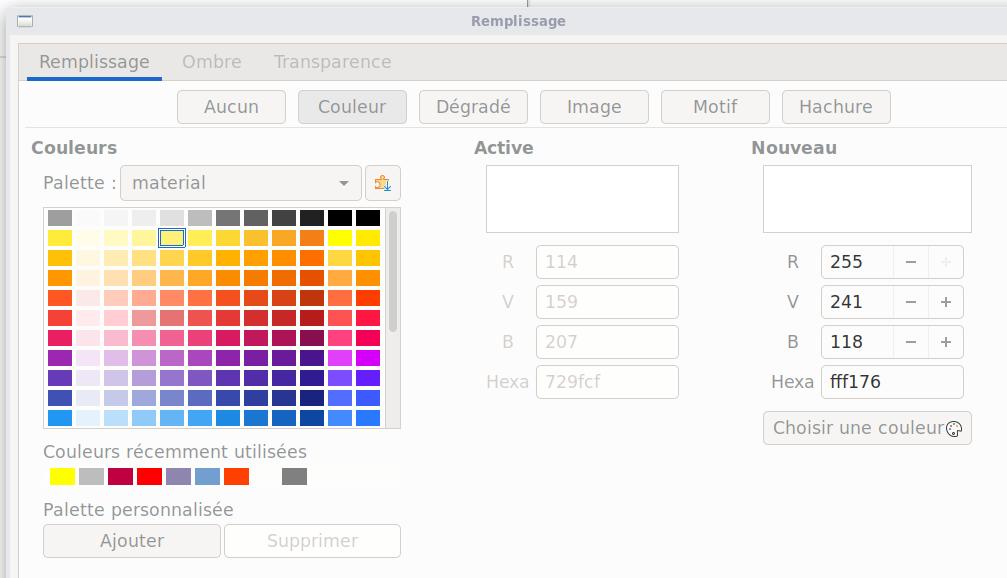The height and width of the screenshot is (578, 1007).
Task: Decrease the red R value with minus
Action: [911, 262]
